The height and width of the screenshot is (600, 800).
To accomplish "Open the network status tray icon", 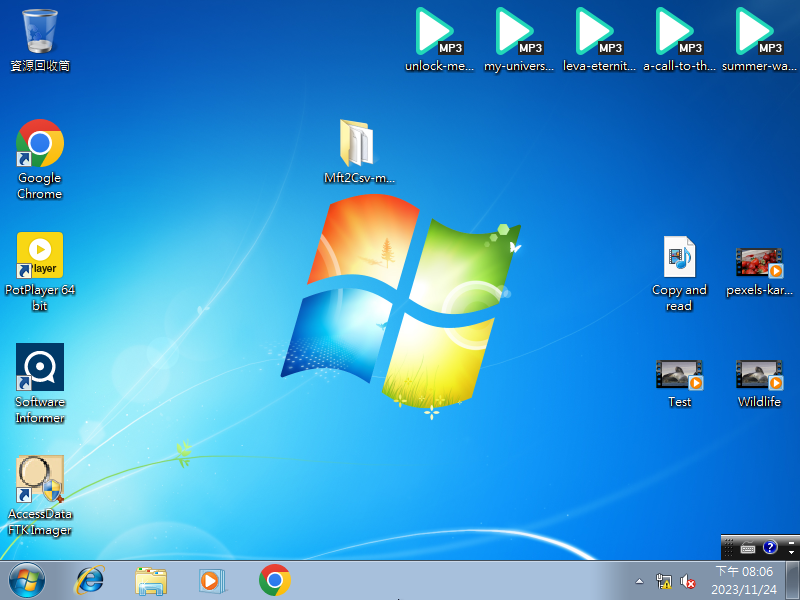I will pyautogui.click(x=664, y=581).
